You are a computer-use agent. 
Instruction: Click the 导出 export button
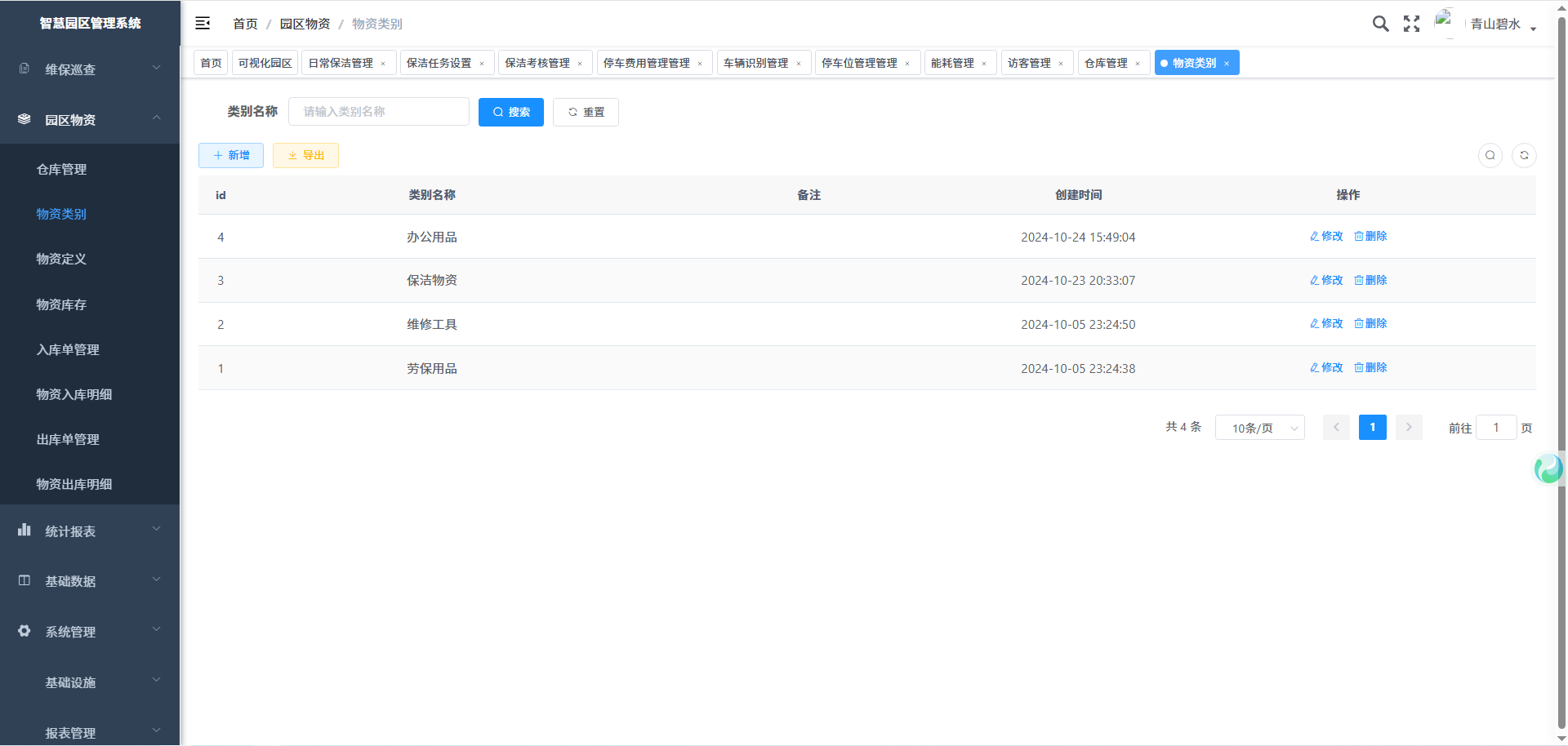click(x=305, y=155)
